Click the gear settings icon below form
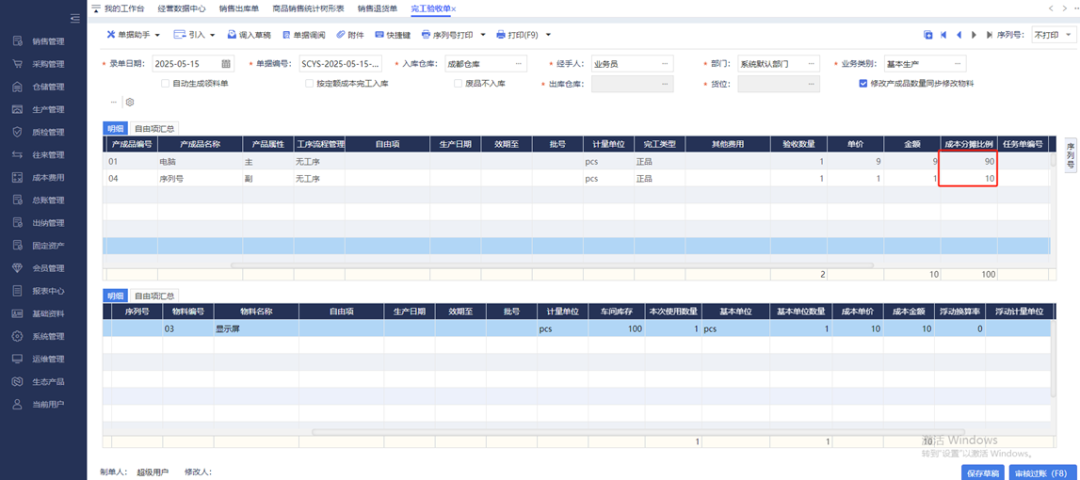1080x480 pixels. 129,102
